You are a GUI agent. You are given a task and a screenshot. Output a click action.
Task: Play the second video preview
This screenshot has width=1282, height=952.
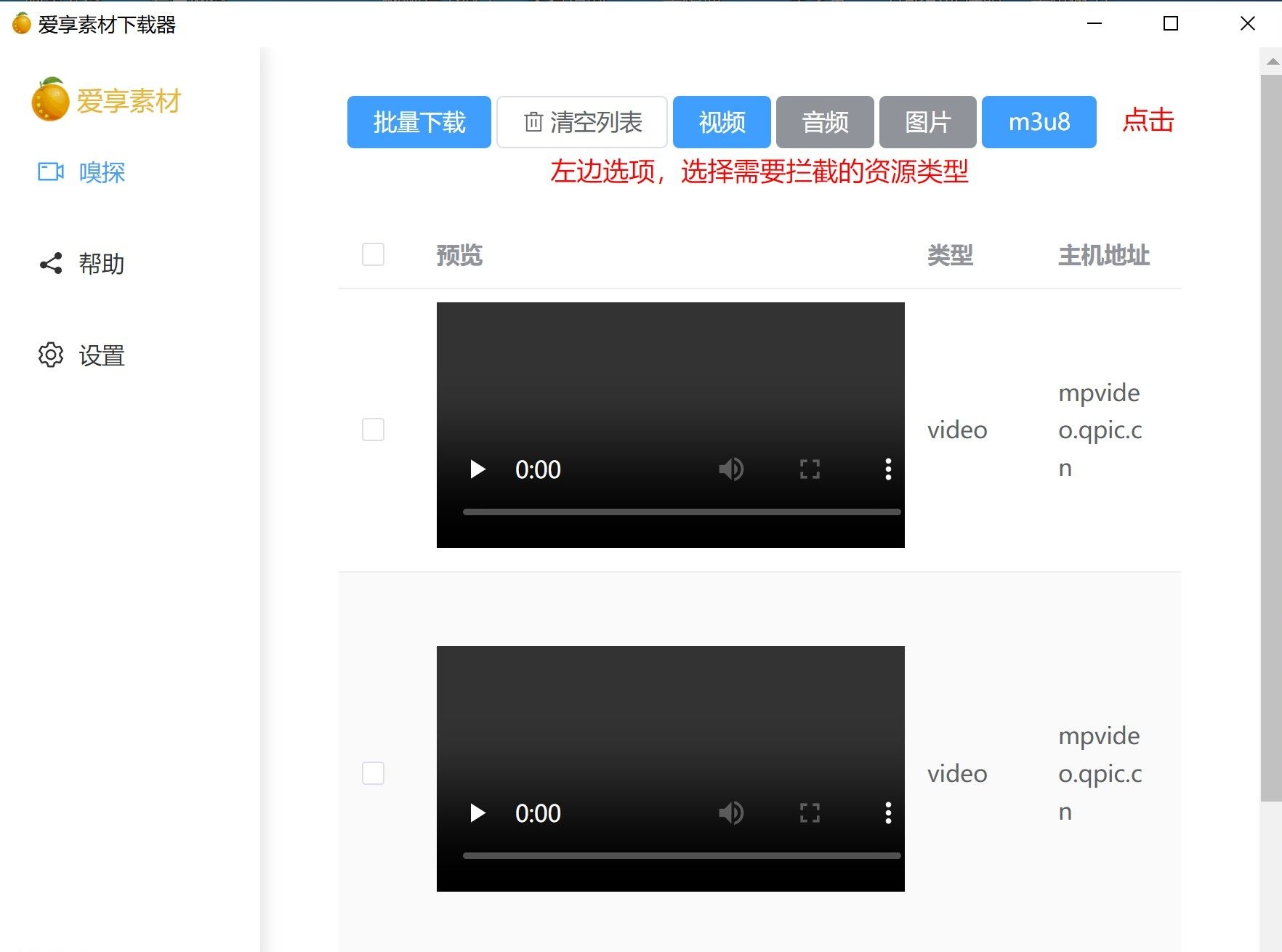click(477, 812)
